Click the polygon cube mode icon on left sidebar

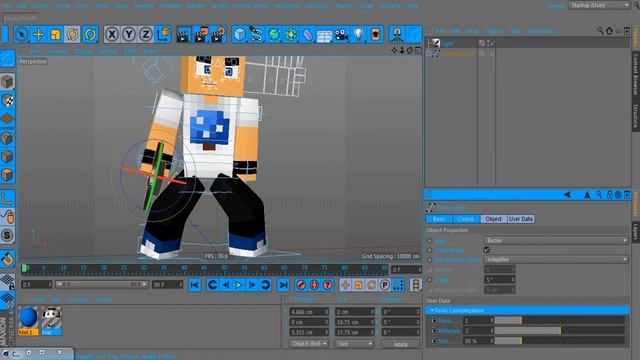tap(7, 82)
